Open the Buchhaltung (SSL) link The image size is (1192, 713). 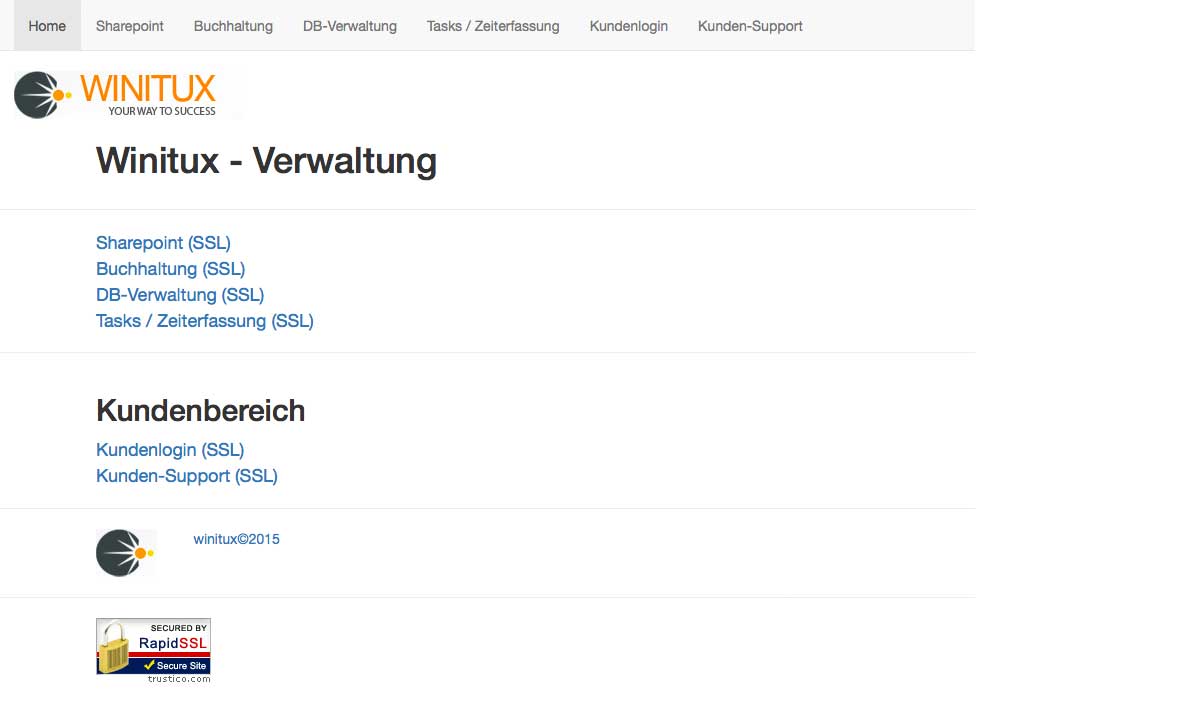click(x=170, y=268)
